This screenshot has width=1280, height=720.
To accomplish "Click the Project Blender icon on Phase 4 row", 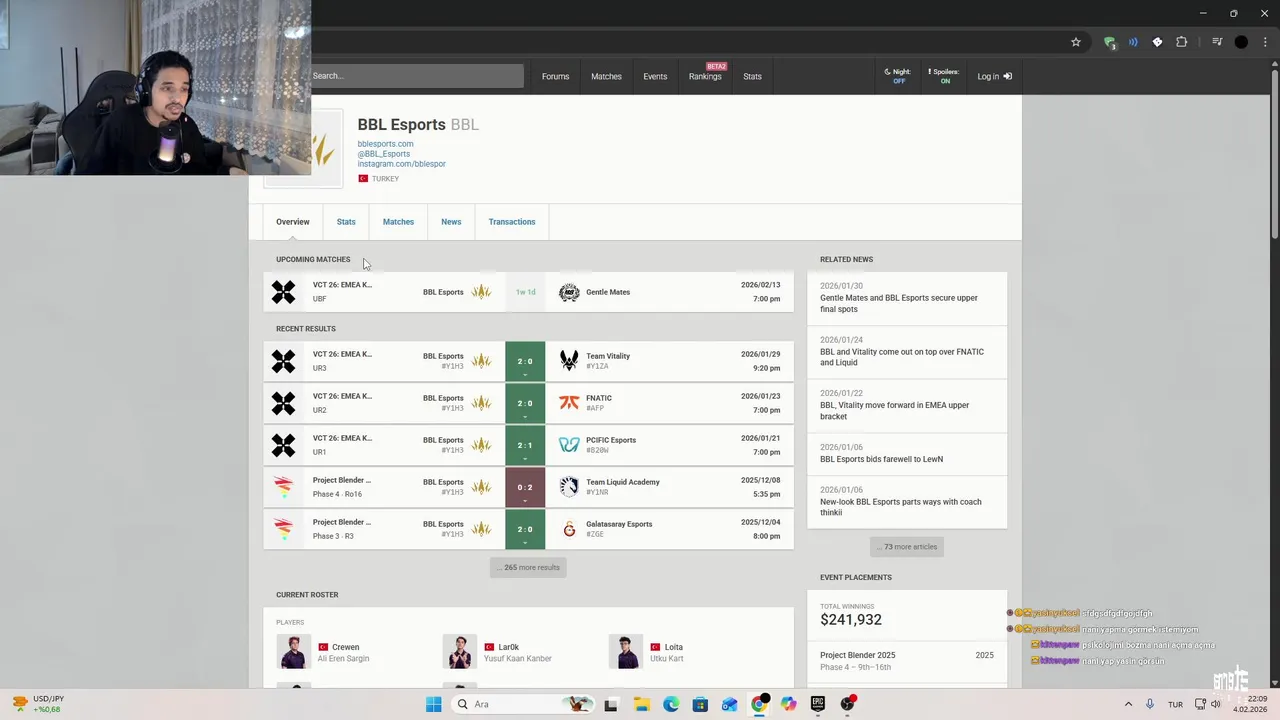I will pyautogui.click(x=284, y=487).
